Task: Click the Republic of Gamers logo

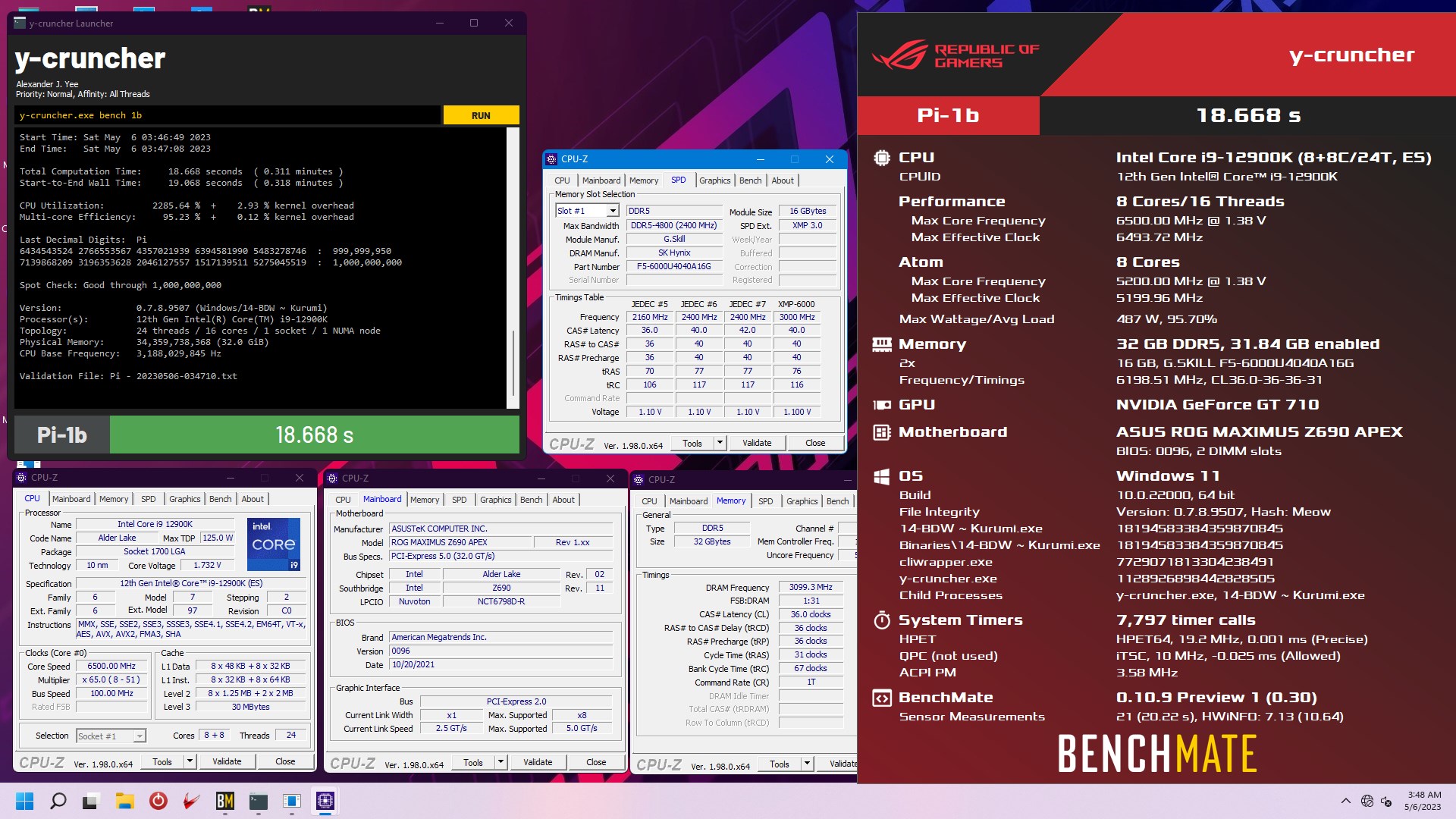Action: tap(955, 55)
